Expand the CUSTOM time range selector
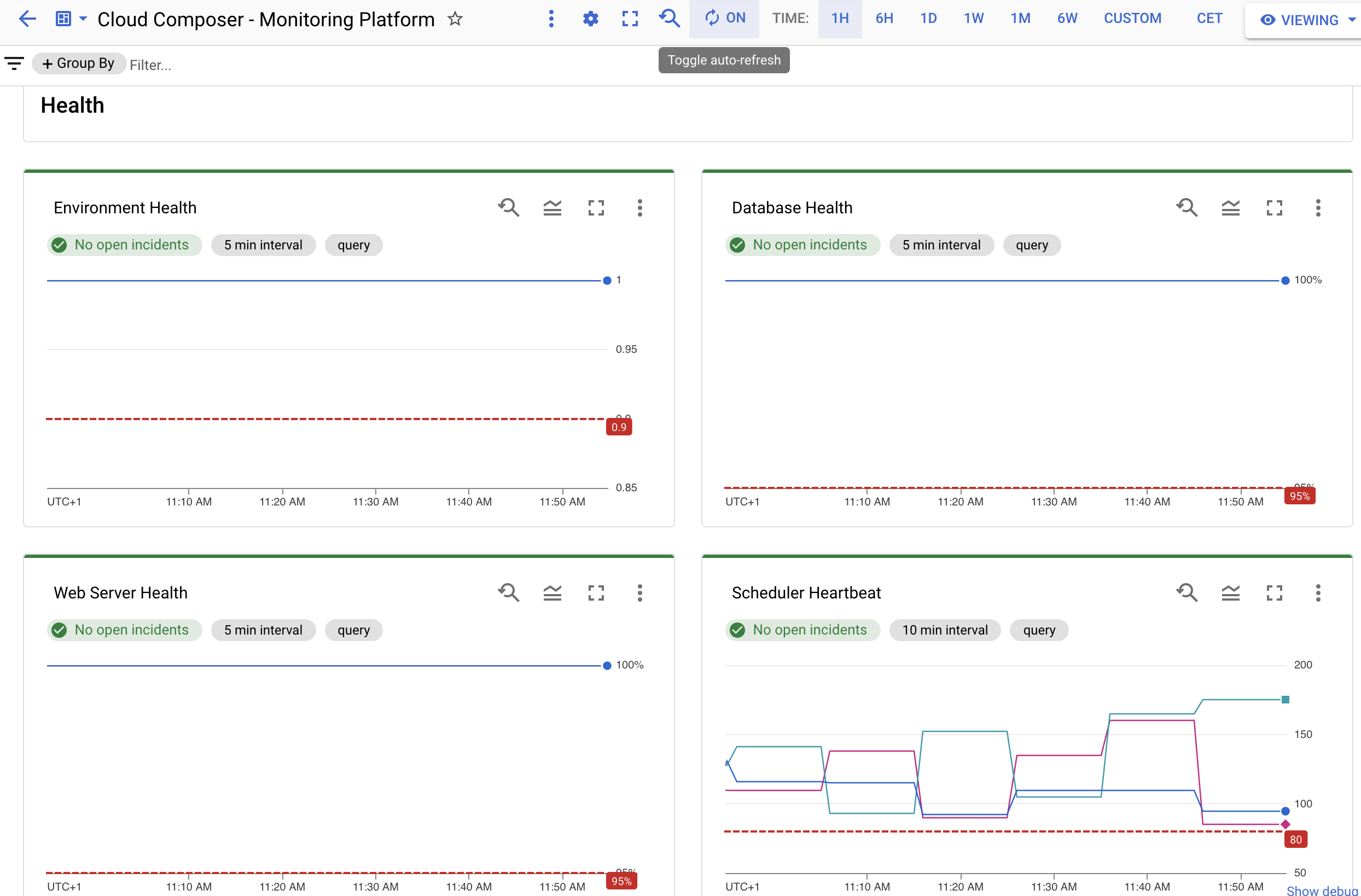1361x896 pixels. coord(1132,19)
